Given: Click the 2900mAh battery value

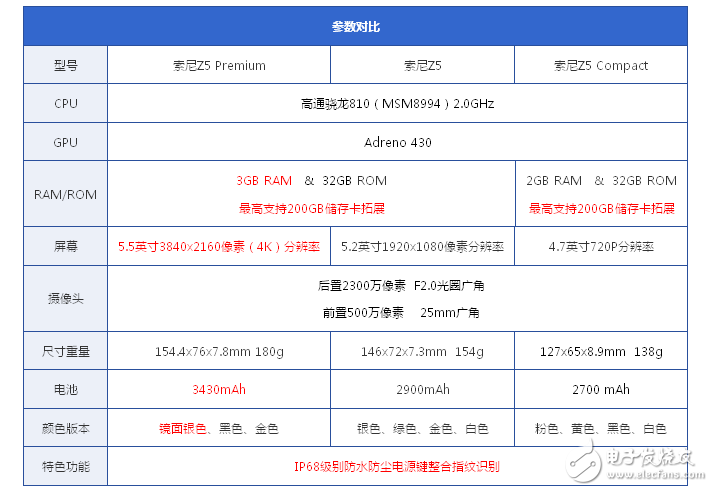Looking at the screenshot, I should 422,389.
